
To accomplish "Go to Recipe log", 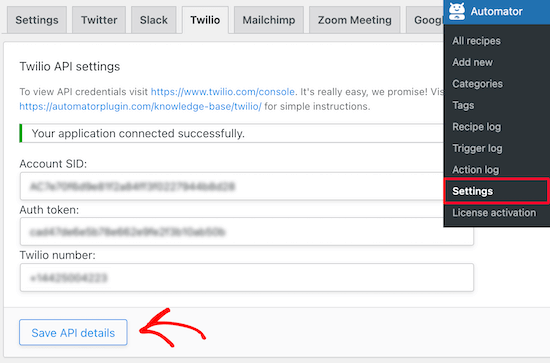I will [x=476, y=127].
